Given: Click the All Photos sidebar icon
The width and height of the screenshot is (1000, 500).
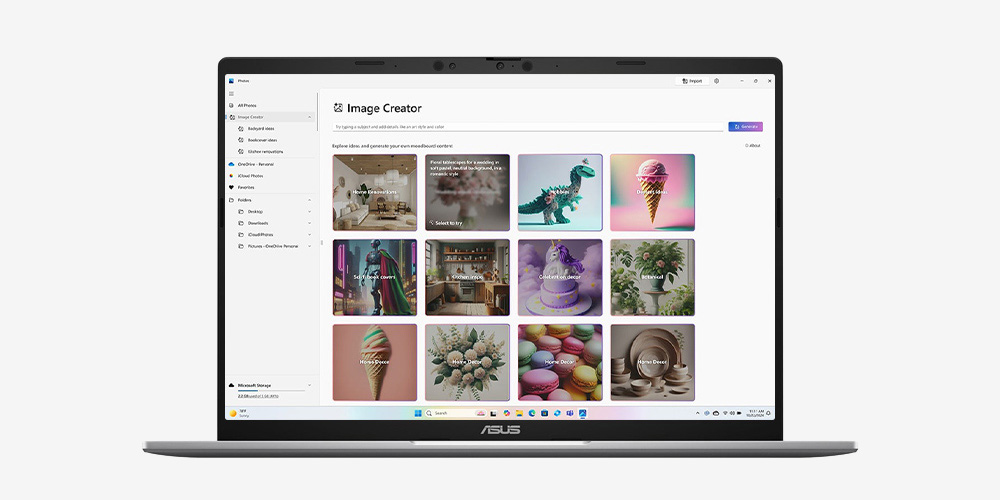Looking at the screenshot, I should (231, 105).
